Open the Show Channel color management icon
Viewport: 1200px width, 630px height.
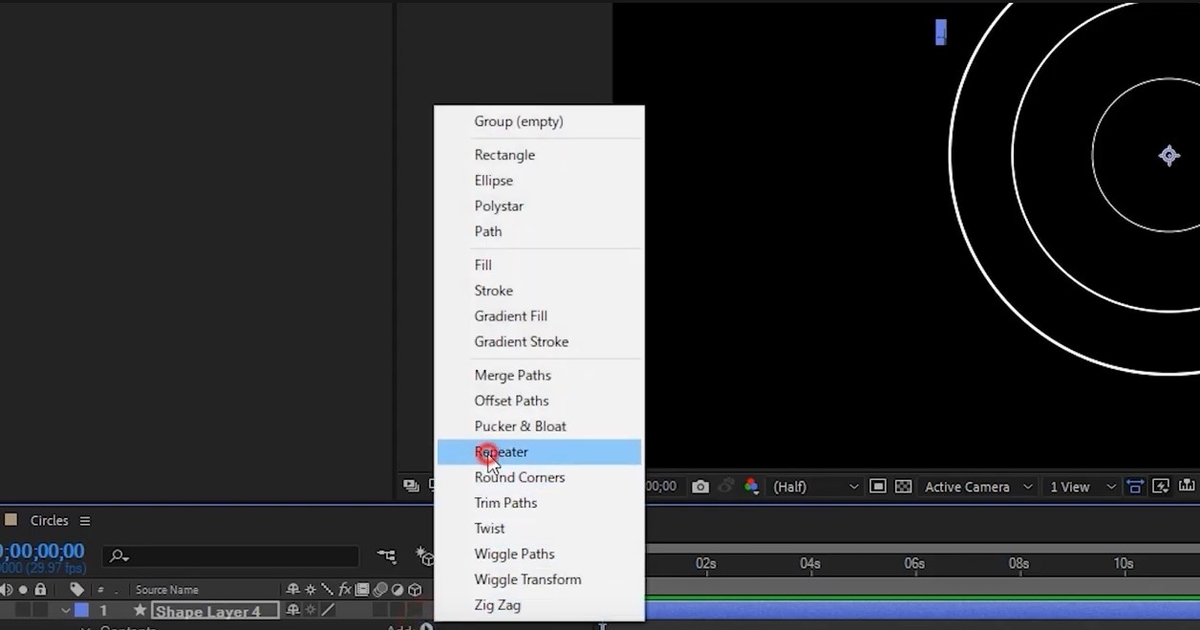coord(751,487)
